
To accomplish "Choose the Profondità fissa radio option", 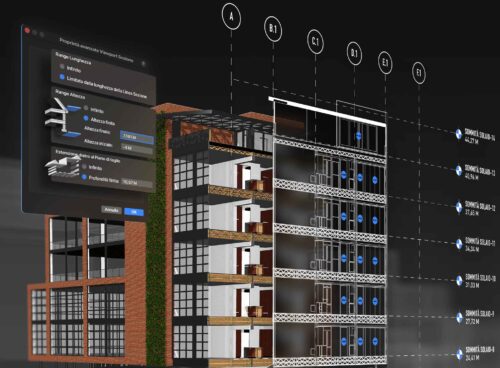I will point(84,177).
